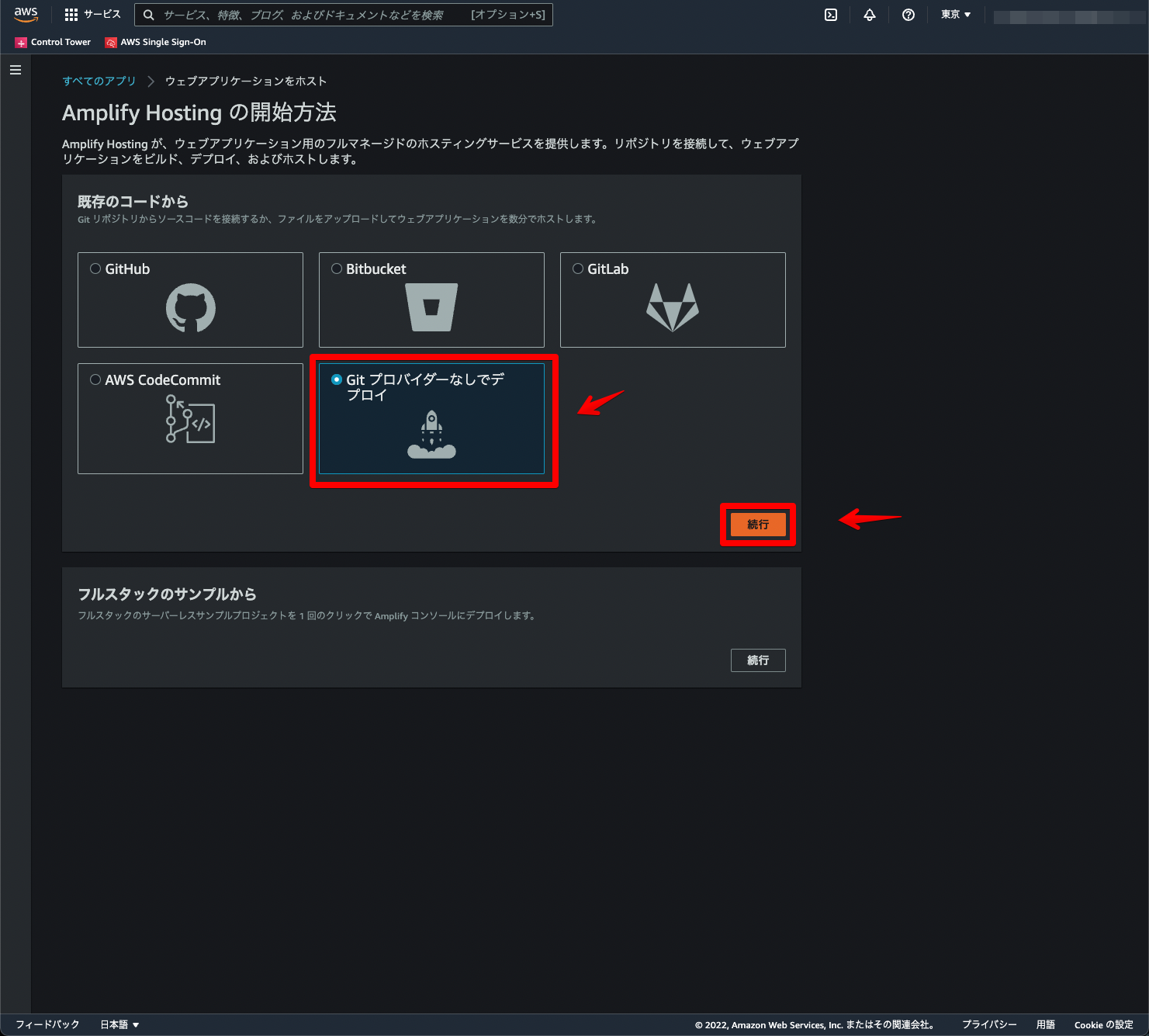
Task: Open the help question mark icon
Action: pyautogui.click(x=908, y=15)
